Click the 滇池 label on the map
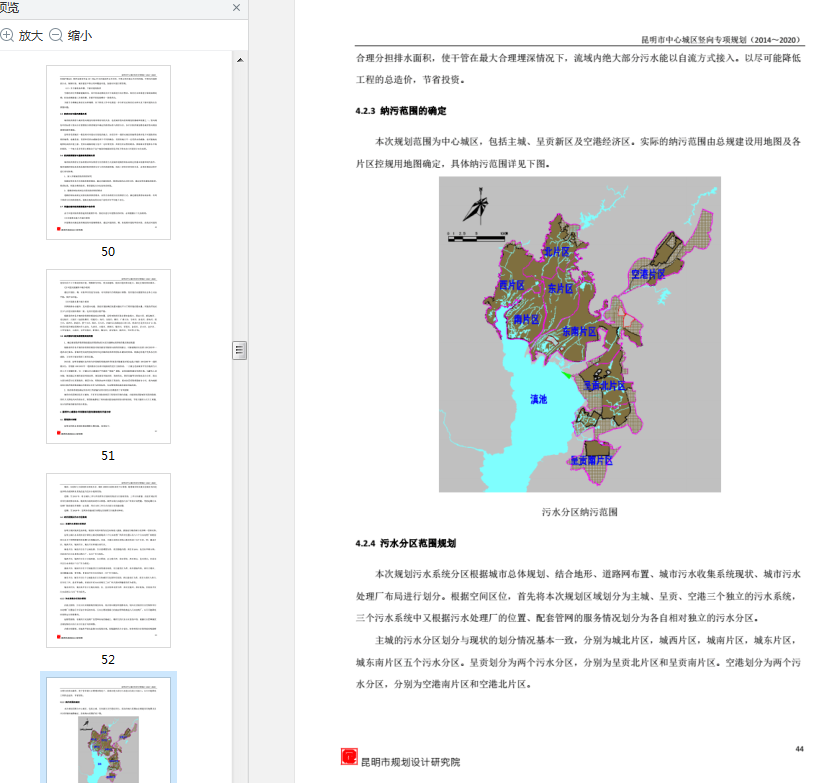 [x=539, y=399]
